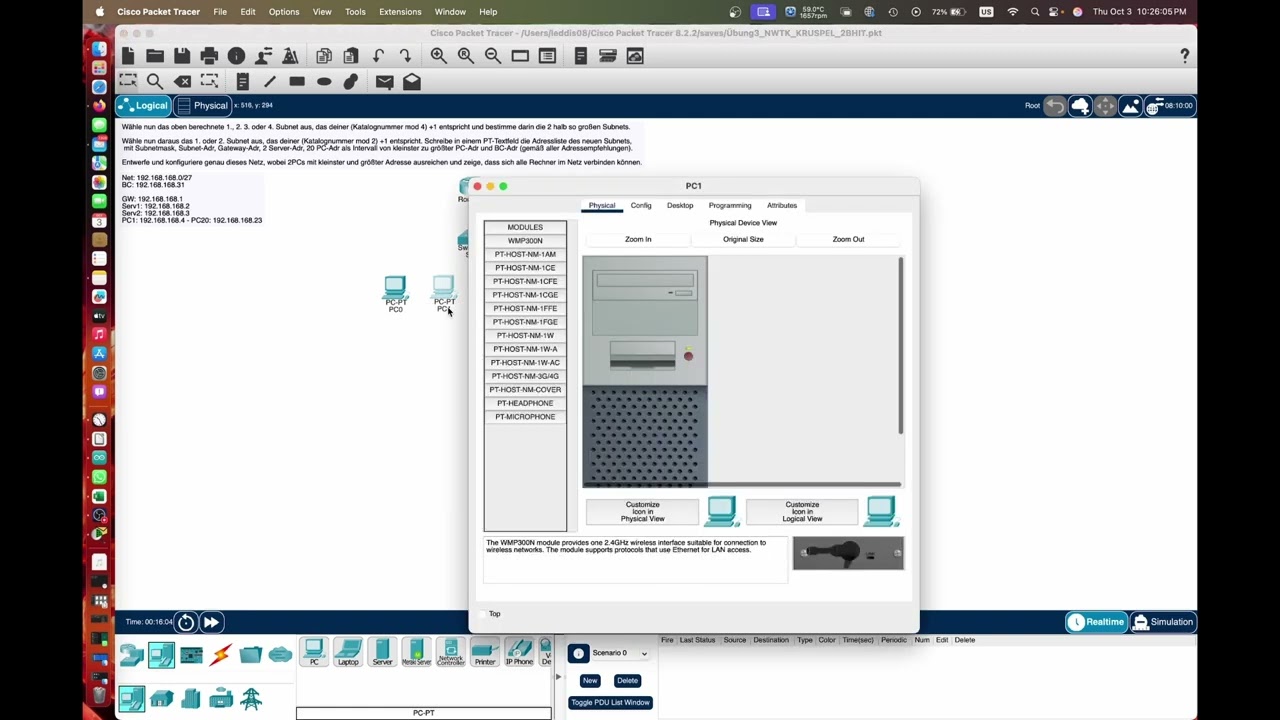
Task: Select the PT-HEADPHONE module
Action: [525, 404]
